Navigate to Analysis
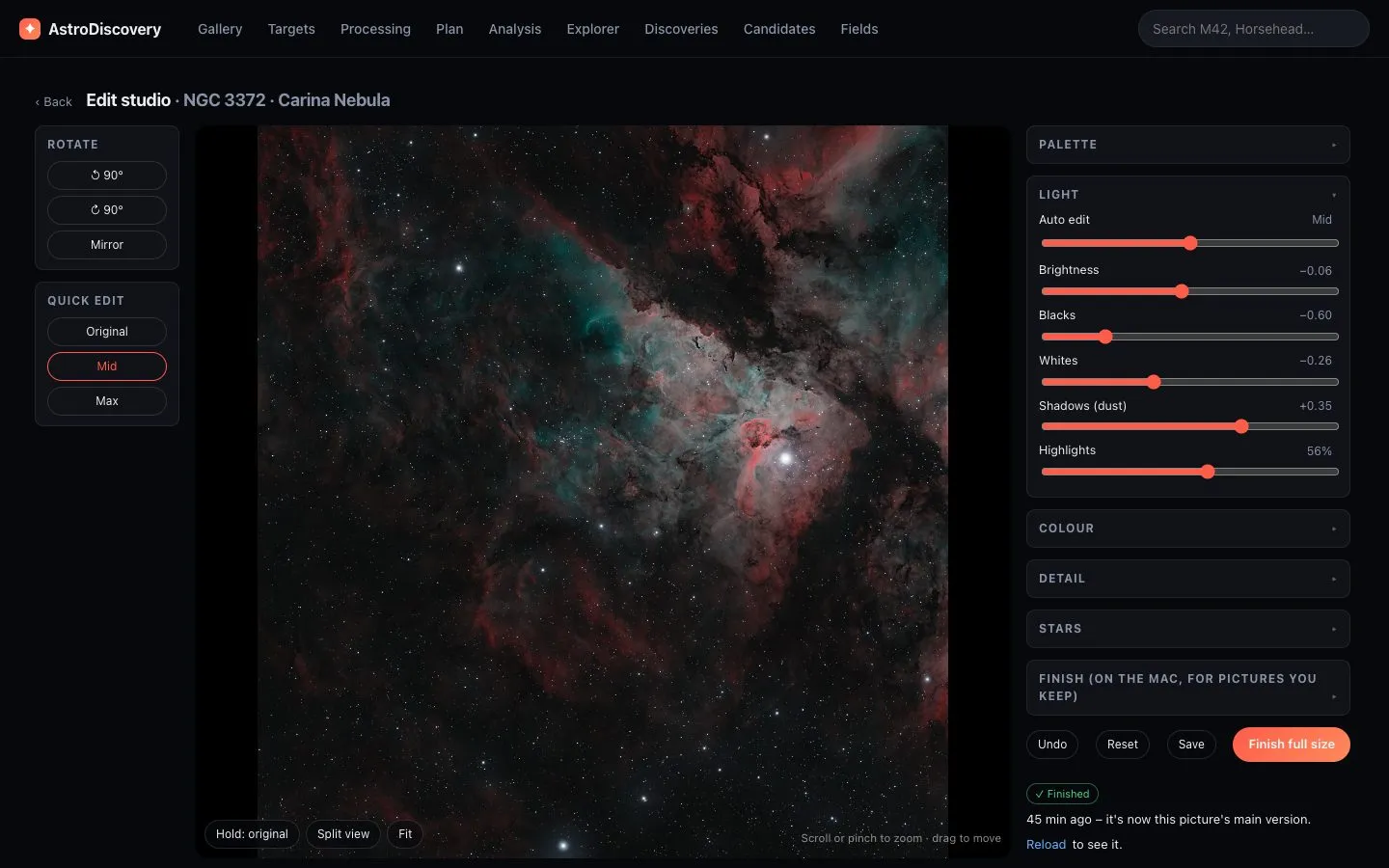The width and height of the screenshot is (1389, 868). (x=515, y=29)
